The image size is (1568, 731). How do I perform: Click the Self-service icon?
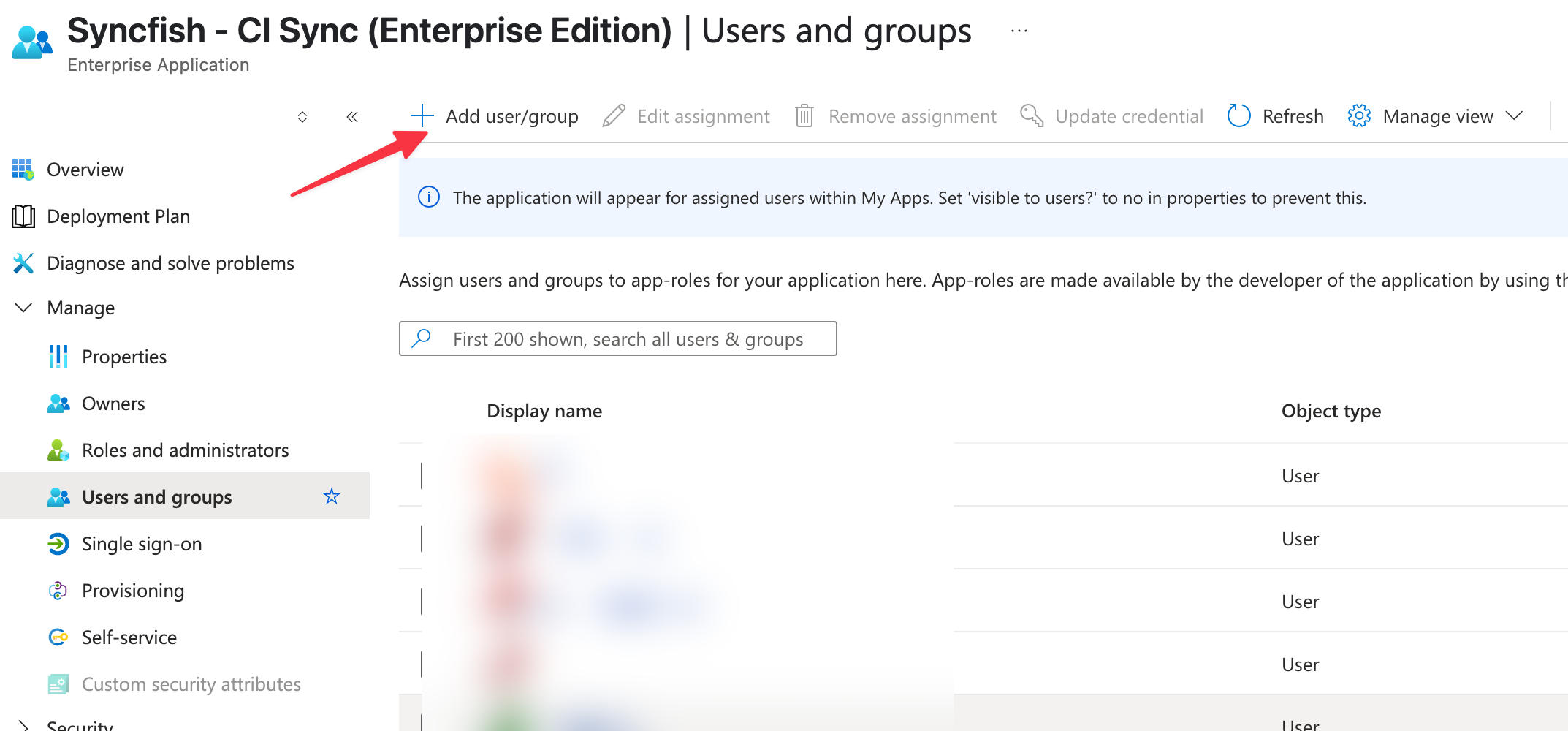pos(58,637)
